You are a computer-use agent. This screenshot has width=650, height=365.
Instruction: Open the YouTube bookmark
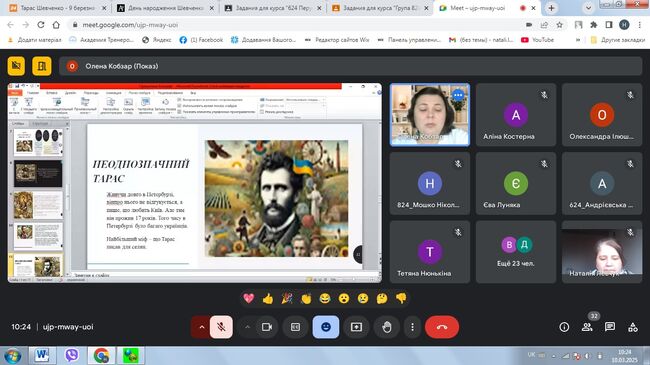(538, 40)
